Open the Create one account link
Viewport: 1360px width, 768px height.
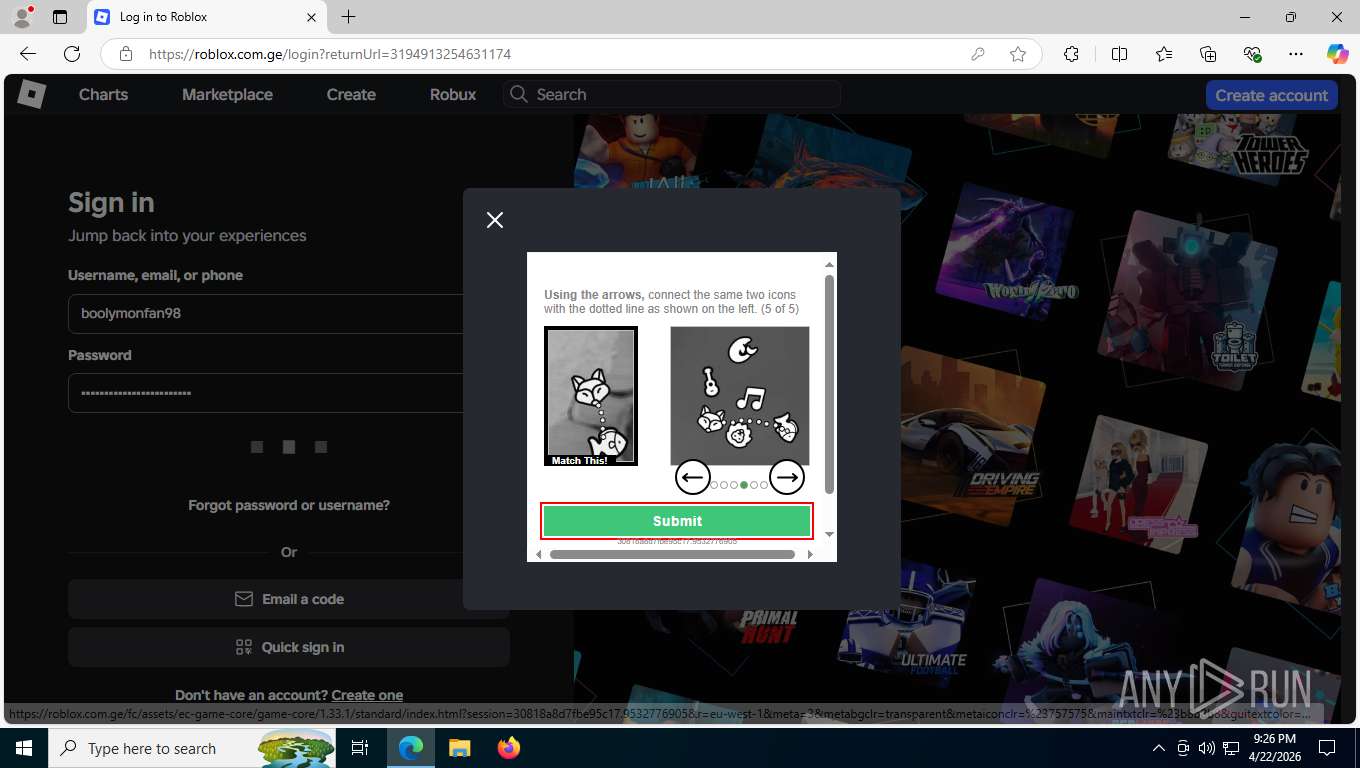(367, 695)
